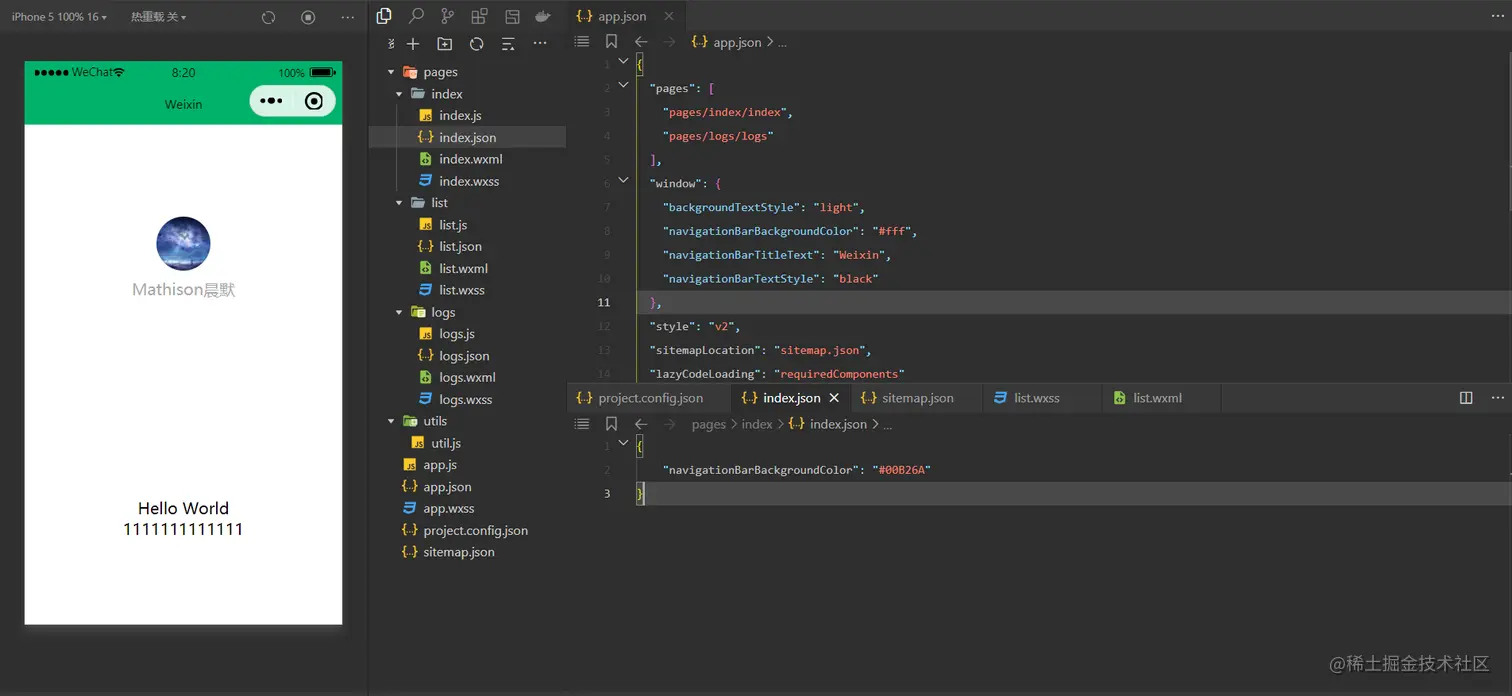Close the index.json tab

(x=834, y=397)
